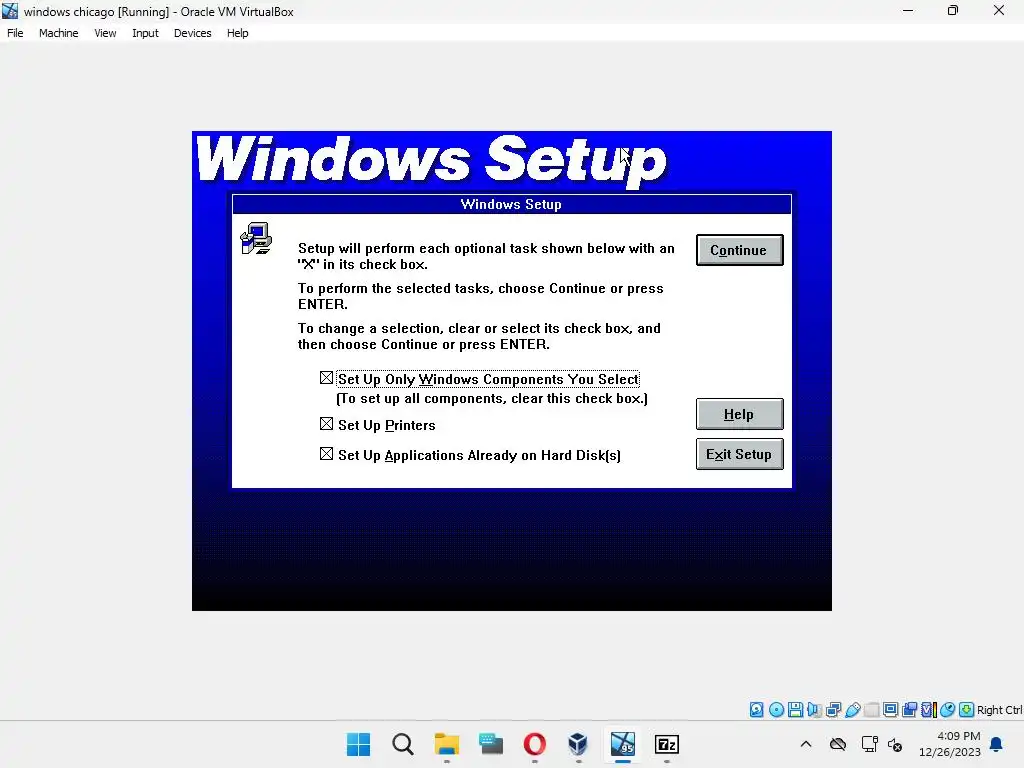The height and width of the screenshot is (768, 1024).
Task: Click the greyed-out shared folders indicator icon
Action: 871,710
